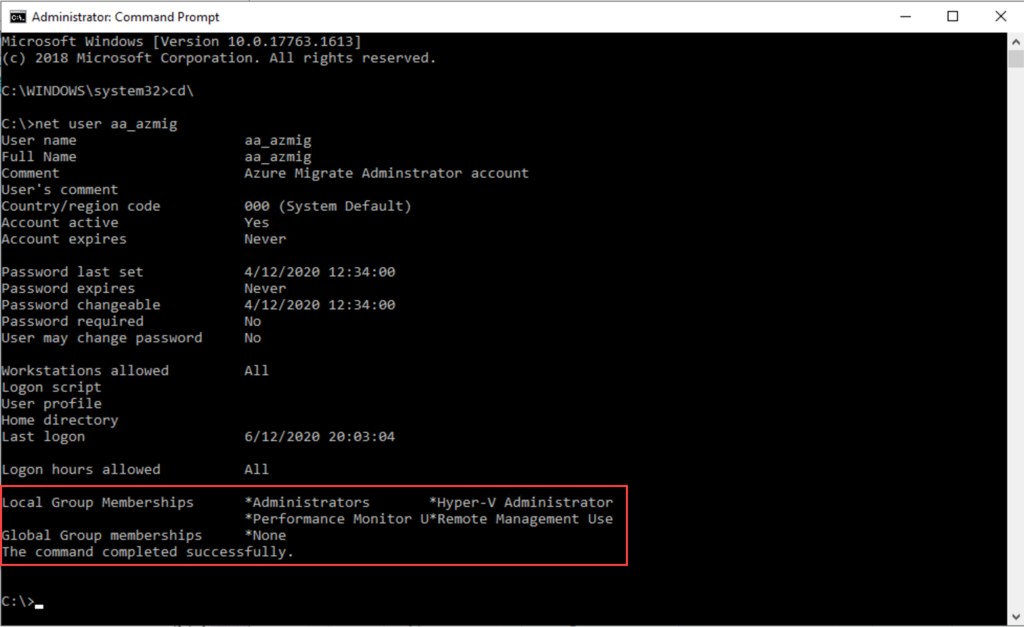
Task: Click the scrollbar down arrow
Action: (x=1015, y=617)
